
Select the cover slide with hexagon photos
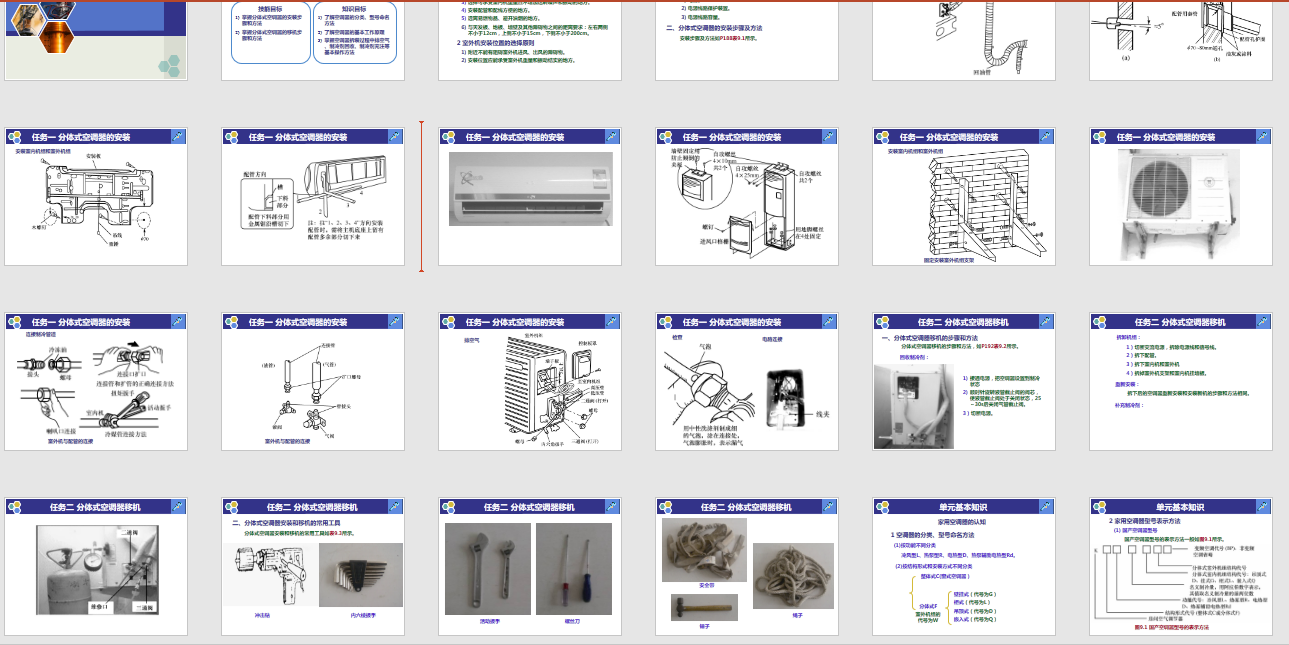pos(96,40)
